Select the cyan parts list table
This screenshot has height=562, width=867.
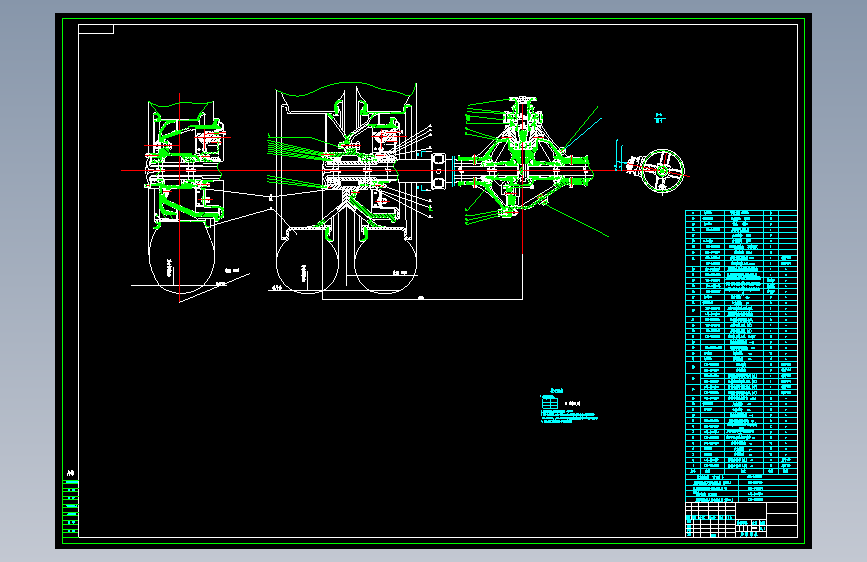(741, 356)
